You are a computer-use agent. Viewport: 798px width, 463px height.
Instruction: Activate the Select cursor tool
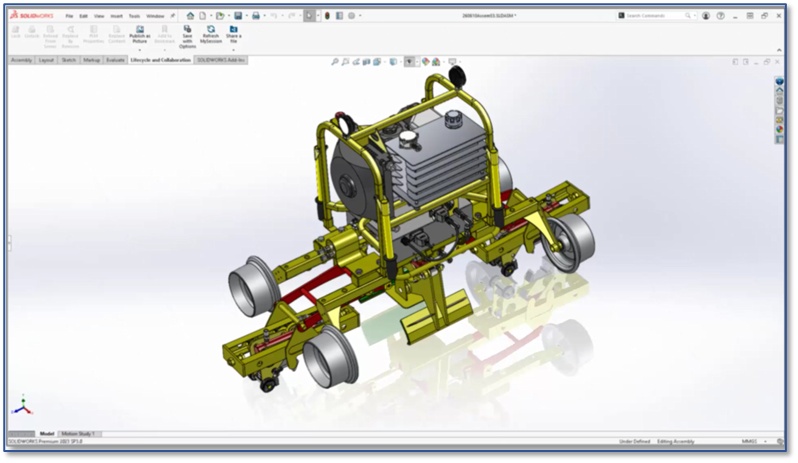pyautogui.click(x=309, y=16)
